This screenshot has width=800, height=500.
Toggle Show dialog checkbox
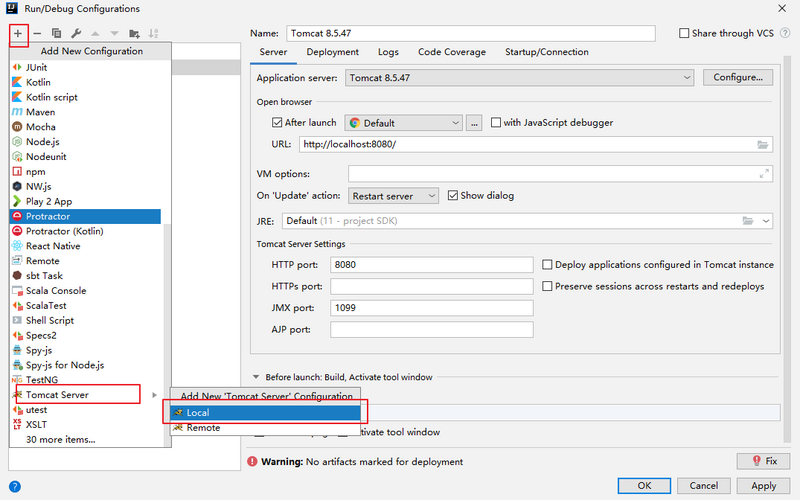pos(453,195)
